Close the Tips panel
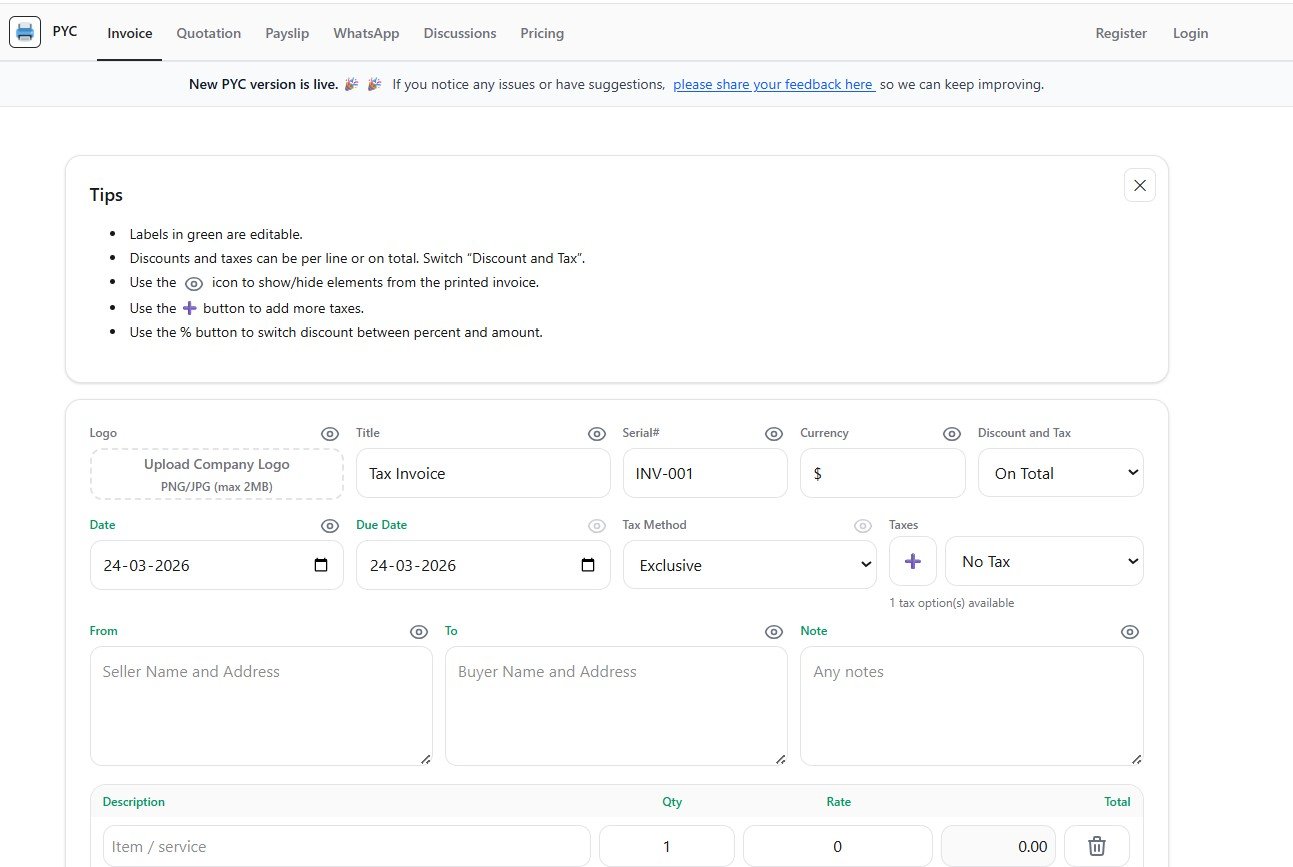This screenshot has width=1293, height=867. (1140, 185)
